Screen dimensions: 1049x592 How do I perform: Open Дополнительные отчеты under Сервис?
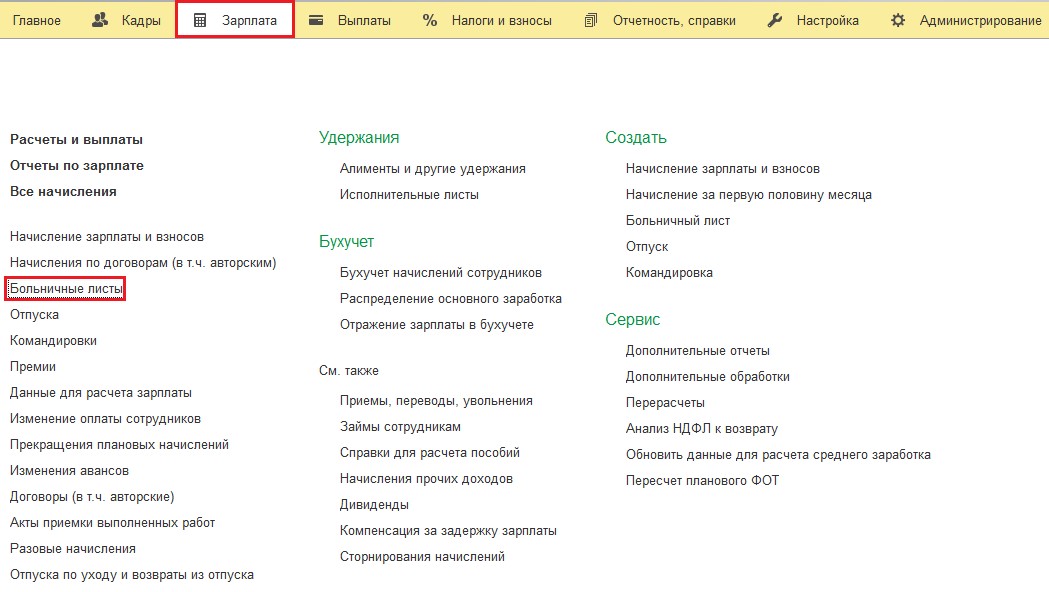pyautogui.click(x=697, y=351)
